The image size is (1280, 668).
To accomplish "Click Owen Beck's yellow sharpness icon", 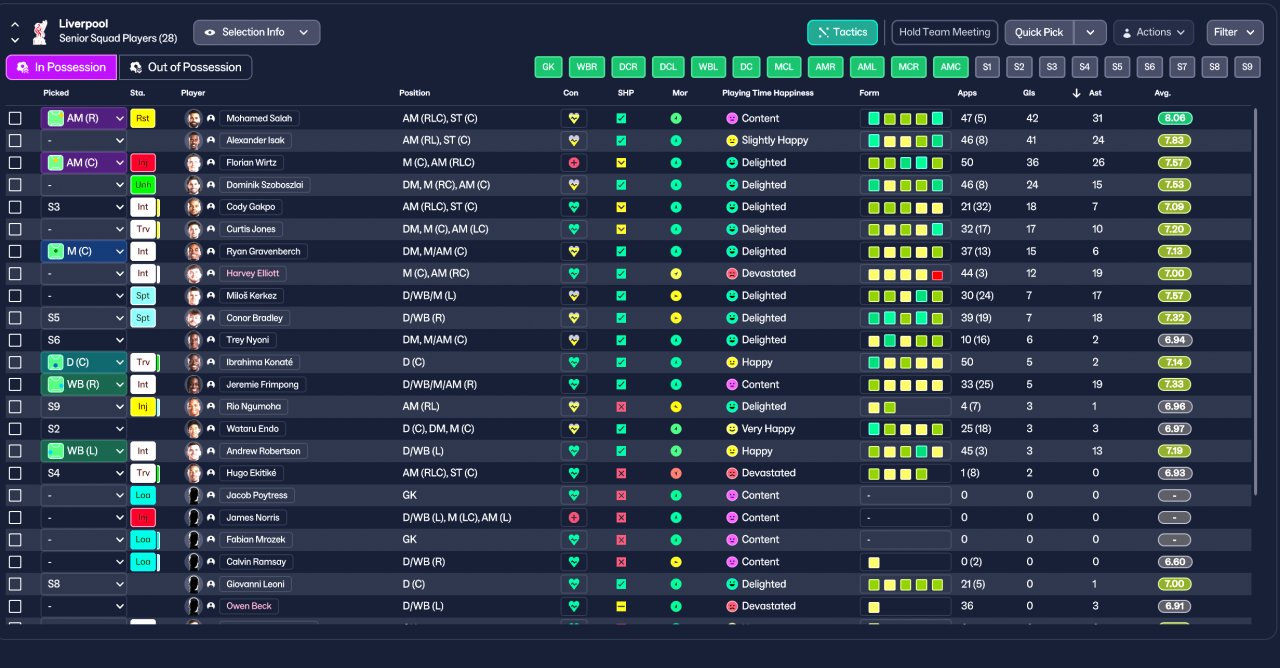I will (x=621, y=606).
